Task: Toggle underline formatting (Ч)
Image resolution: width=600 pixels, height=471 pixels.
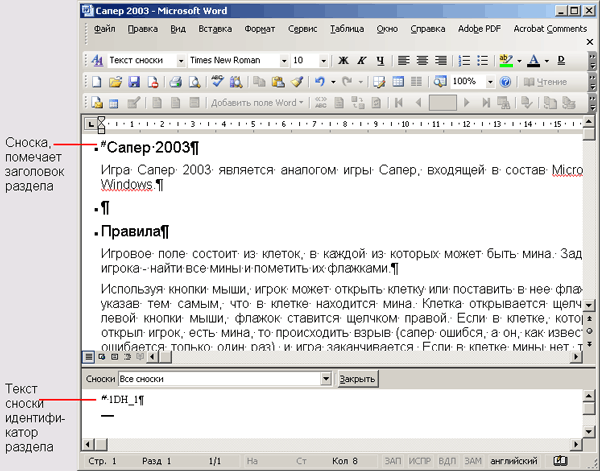Action: 380,60
